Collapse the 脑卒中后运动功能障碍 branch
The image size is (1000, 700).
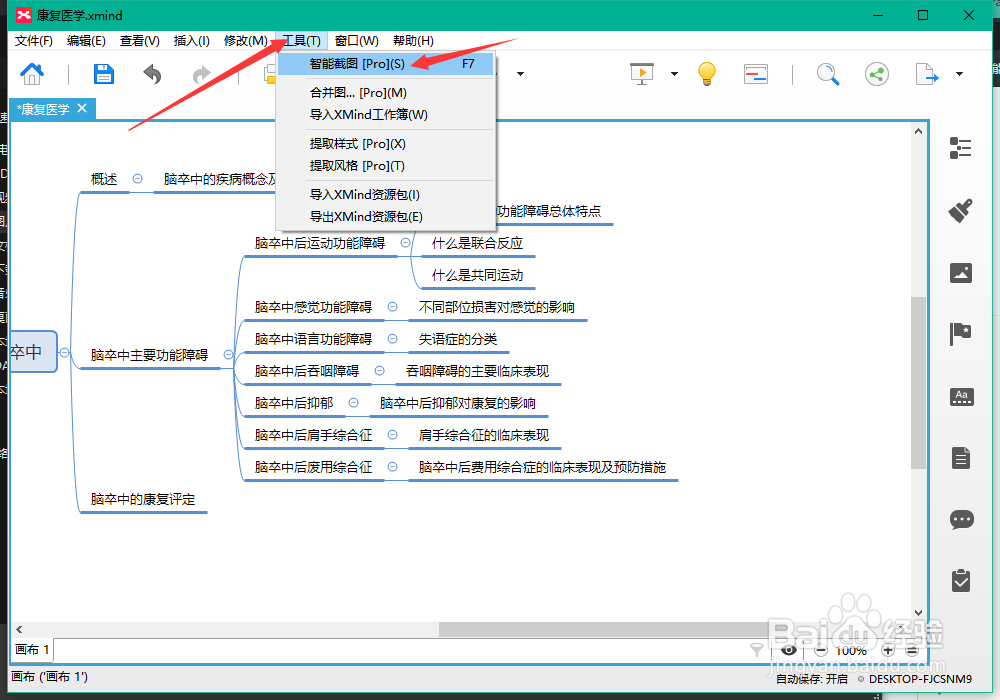pyautogui.click(x=405, y=243)
